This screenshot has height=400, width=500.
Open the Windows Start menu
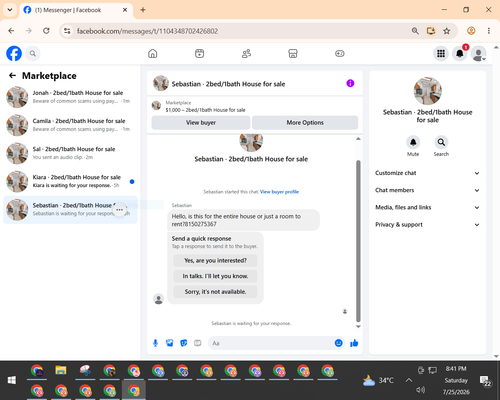[x=12, y=380]
